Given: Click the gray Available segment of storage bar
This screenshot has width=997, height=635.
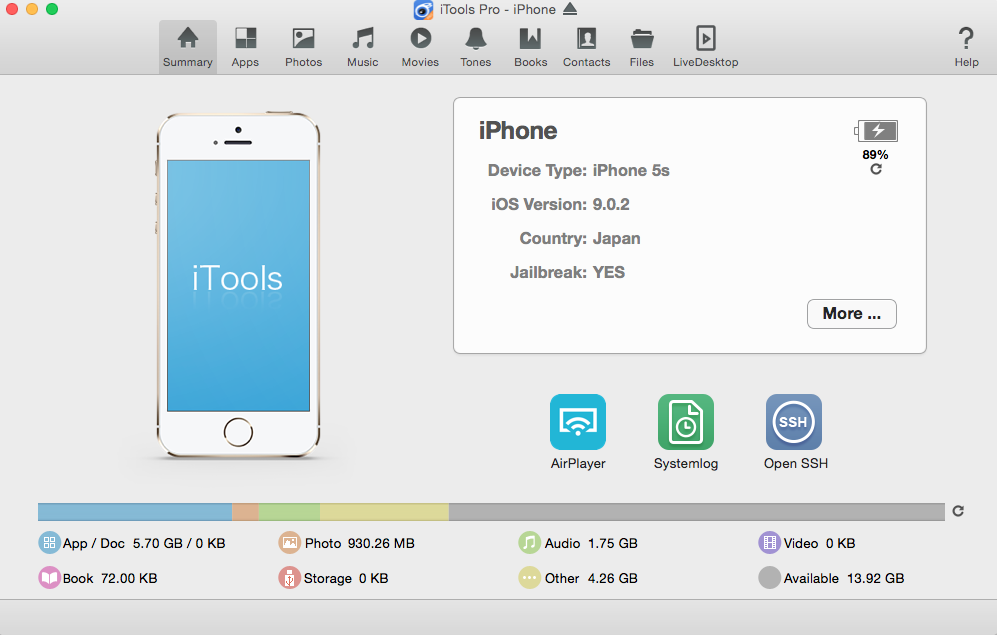Looking at the screenshot, I should coord(697,512).
